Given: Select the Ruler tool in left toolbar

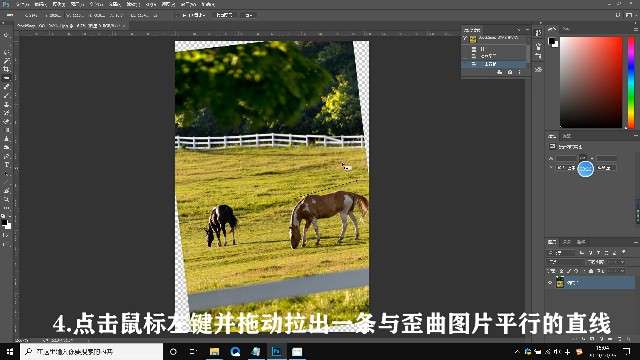Looking at the screenshot, I should (6, 78).
